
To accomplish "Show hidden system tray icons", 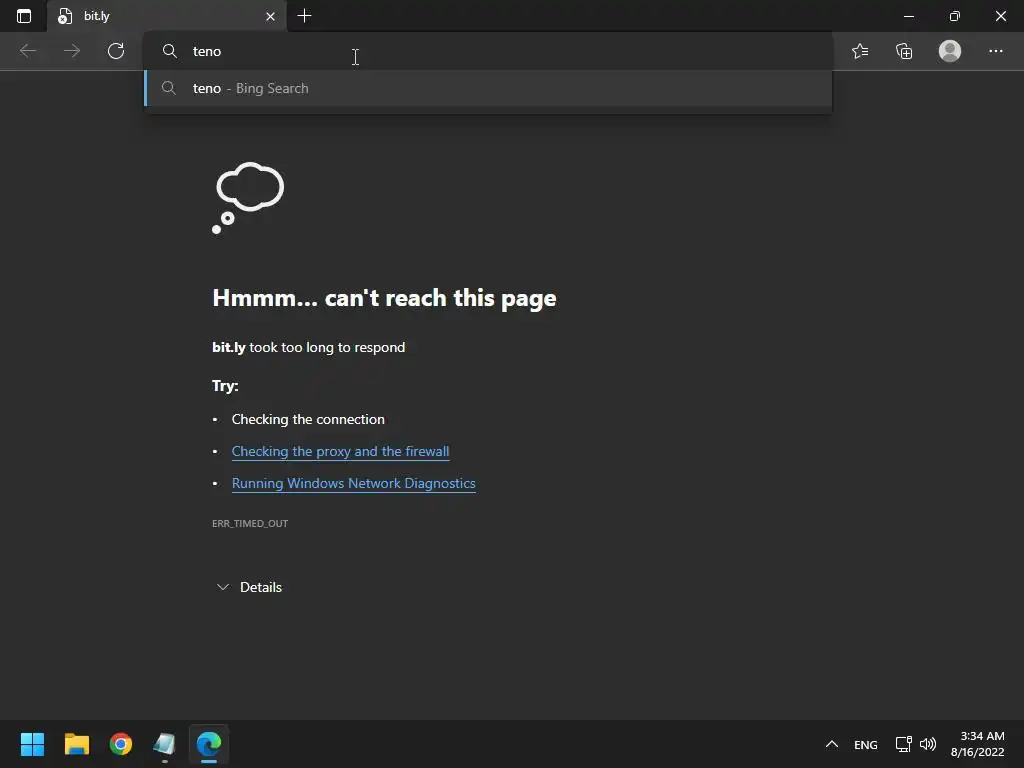I will [831, 744].
